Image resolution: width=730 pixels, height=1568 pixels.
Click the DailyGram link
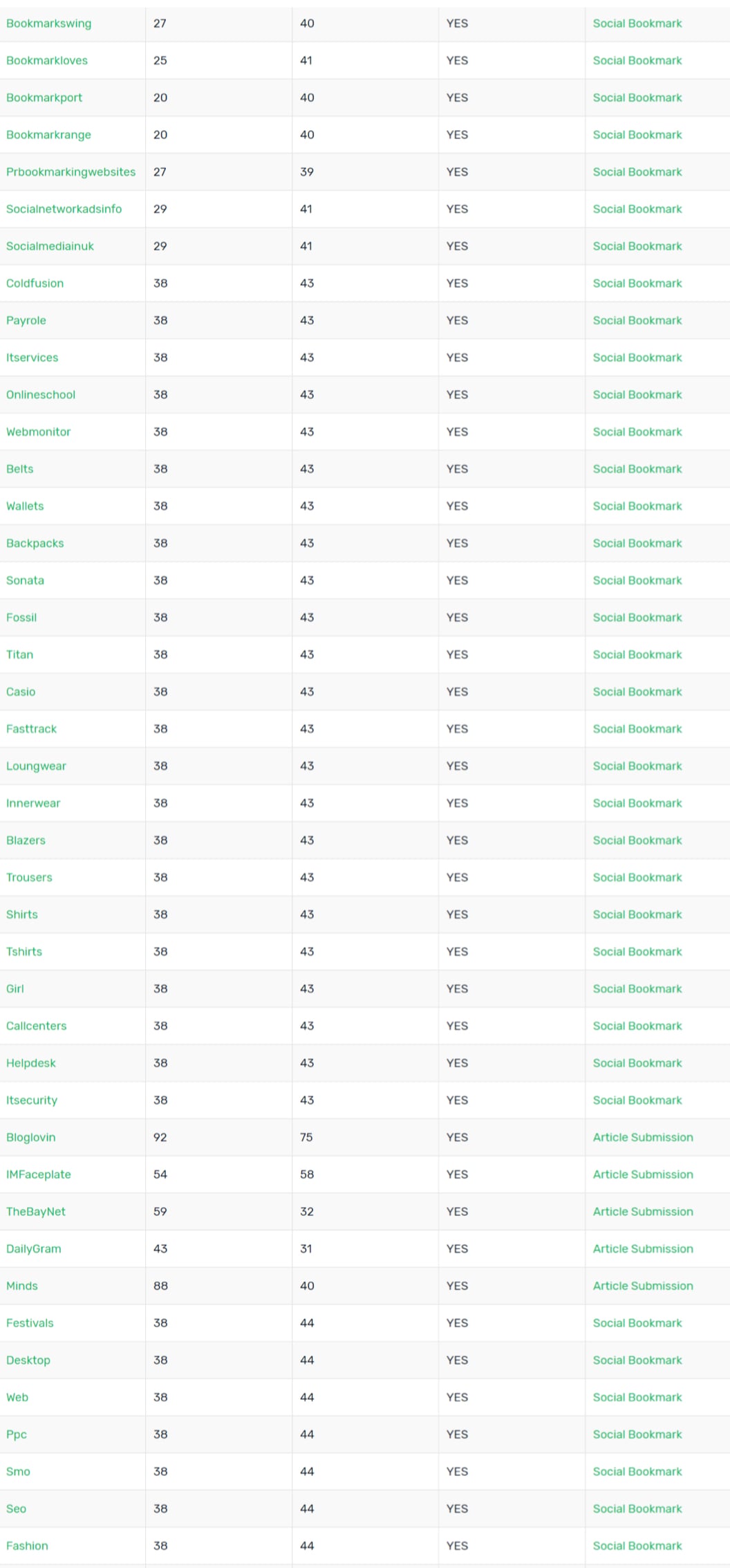(x=33, y=1248)
